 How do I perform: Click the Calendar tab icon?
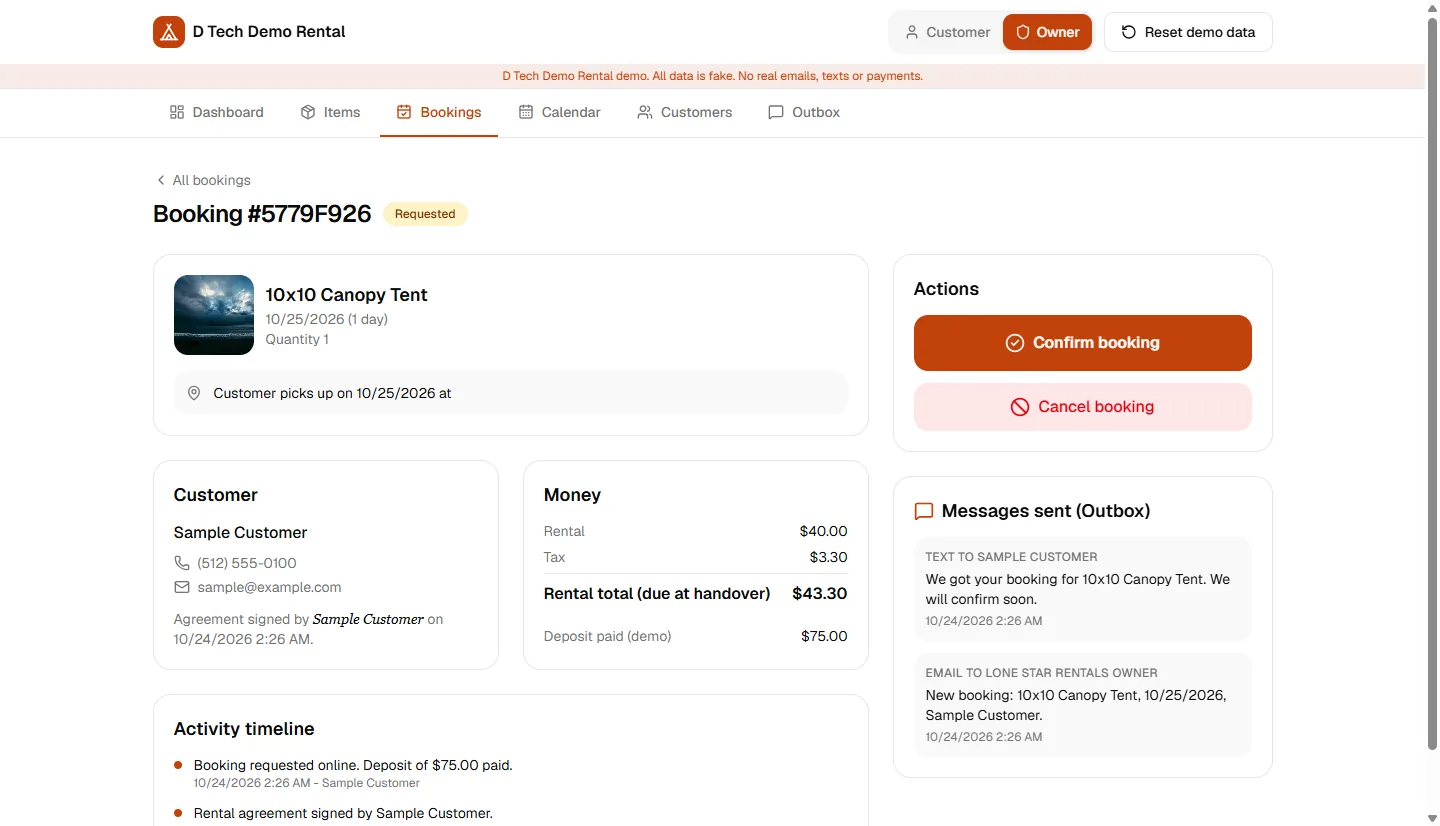[526, 112]
